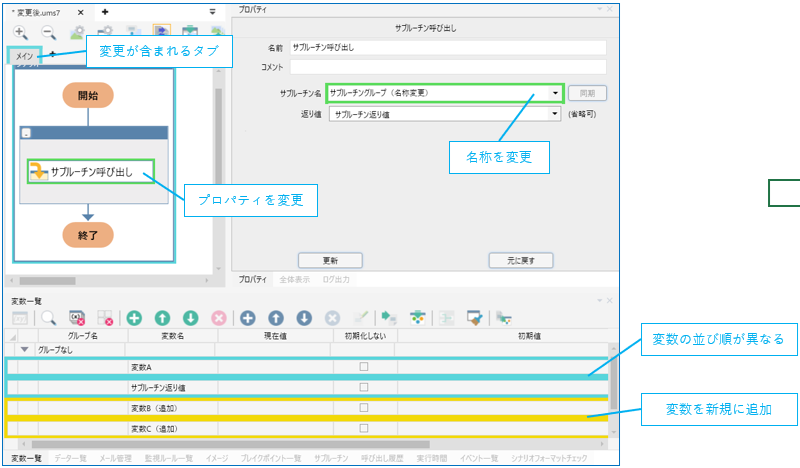The height and width of the screenshot is (468, 800).
Task: Click the zoom in magnifier icon
Action: (20, 33)
